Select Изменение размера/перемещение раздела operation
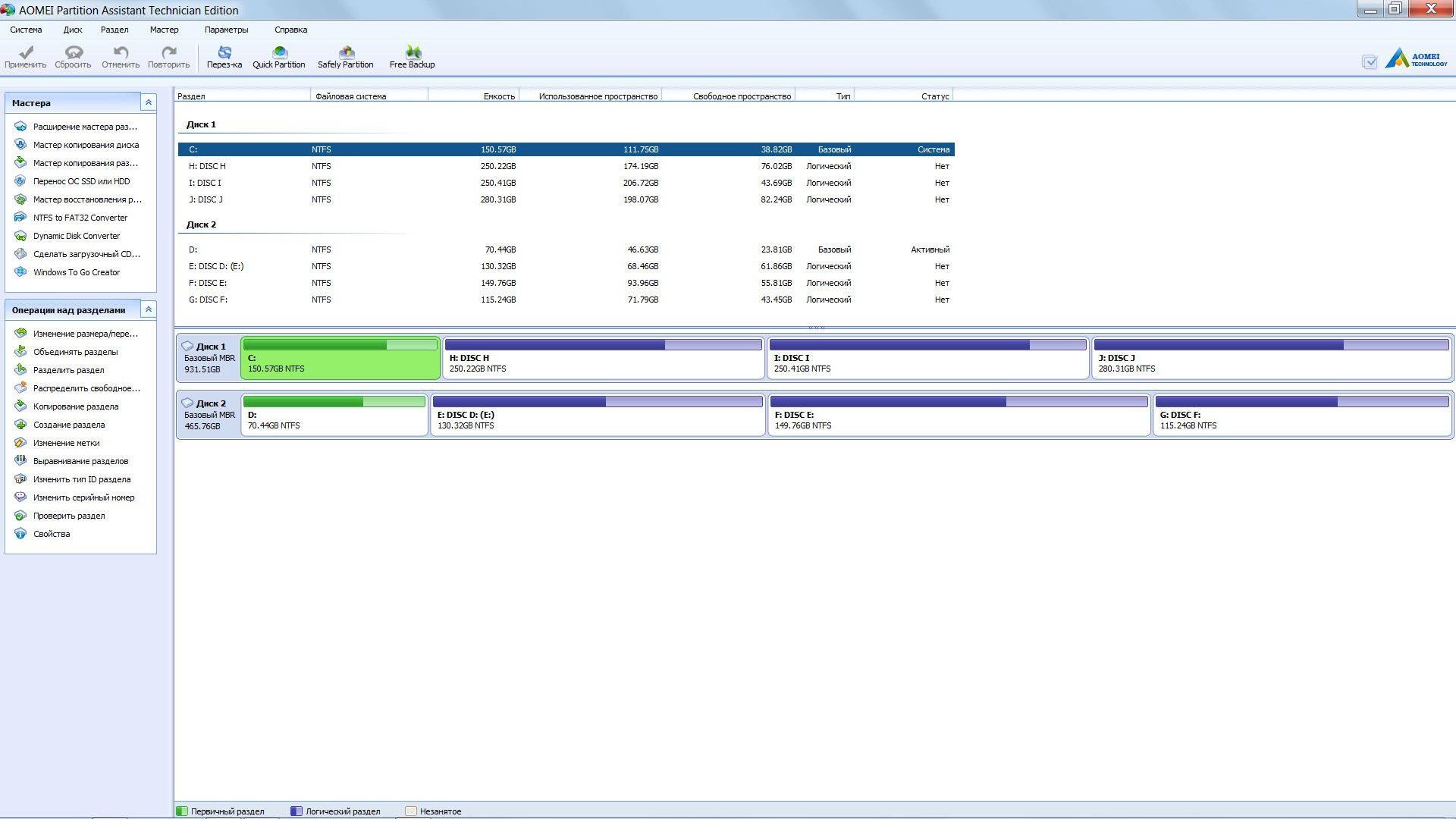This screenshot has height=819, width=1456. coord(76,334)
